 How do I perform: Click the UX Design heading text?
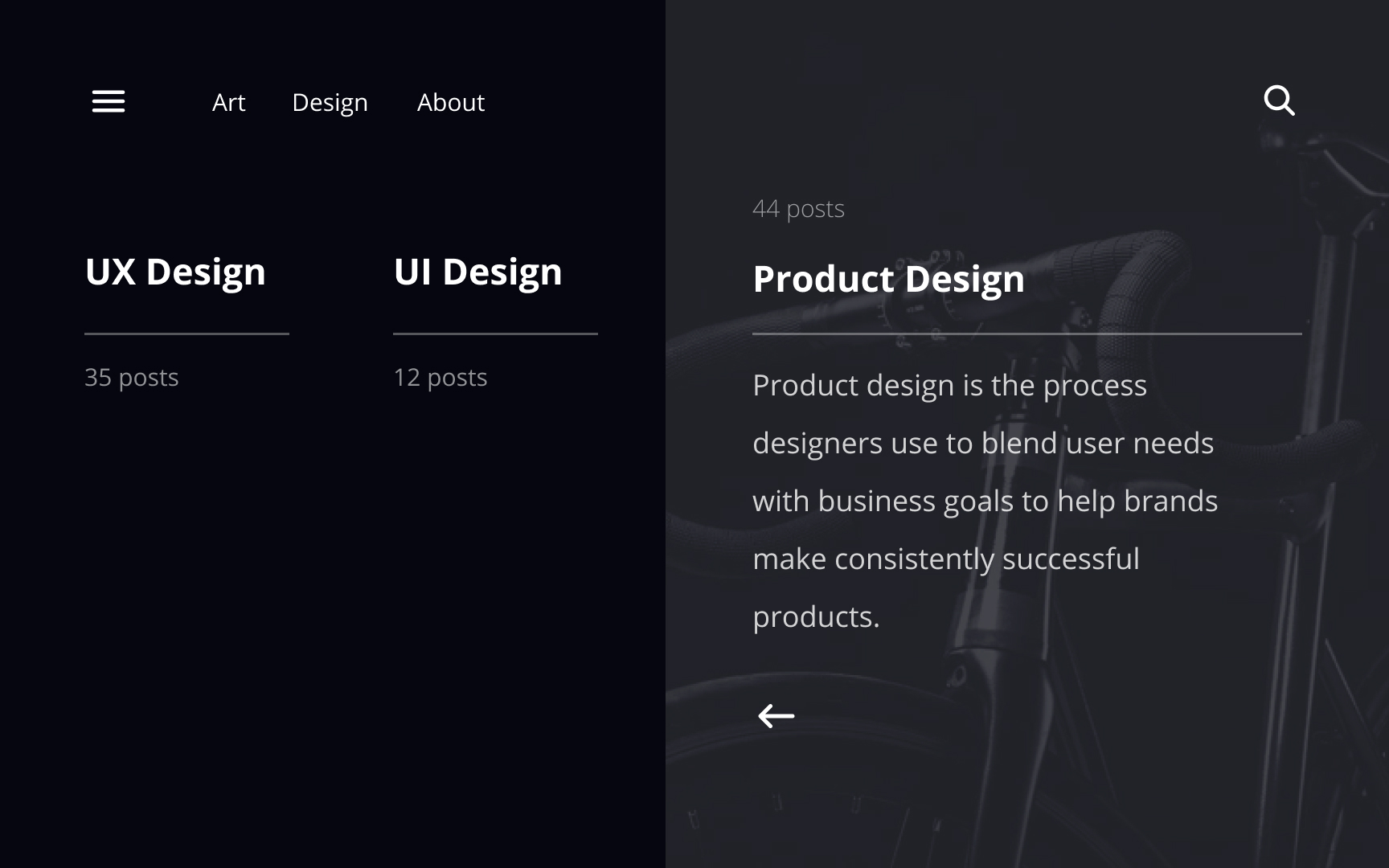click(x=175, y=272)
